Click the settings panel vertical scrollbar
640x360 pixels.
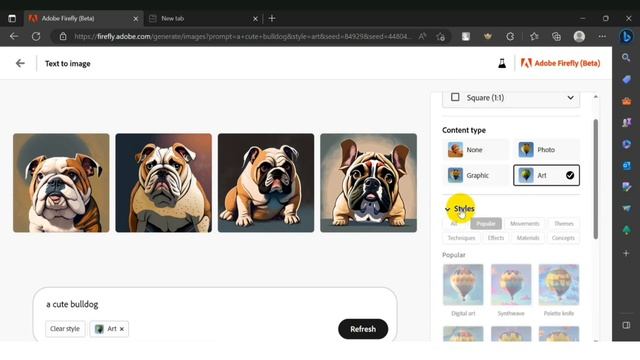(x=596, y=180)
